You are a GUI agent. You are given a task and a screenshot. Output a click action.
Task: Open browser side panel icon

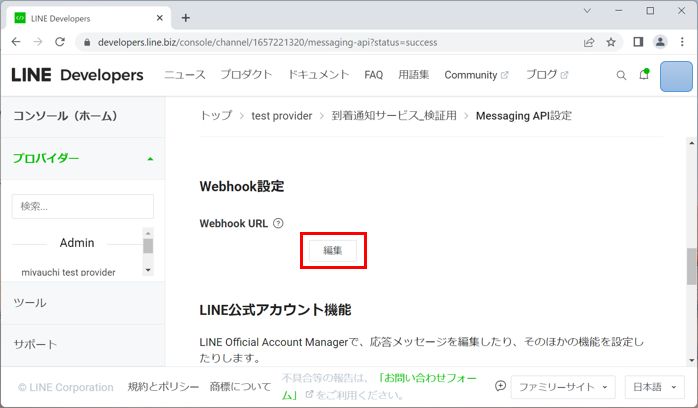[638, 42]
